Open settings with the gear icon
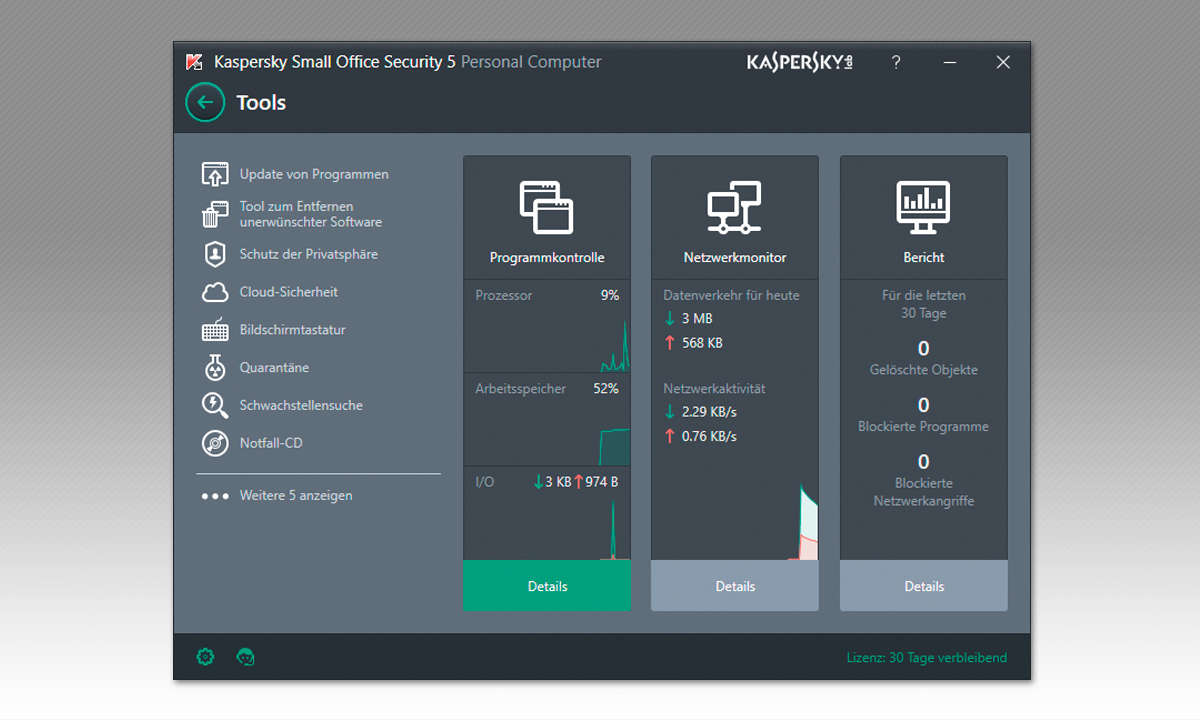Viewport: 1200px width, 720px height. pyautogui.click(x=205, y=657)
